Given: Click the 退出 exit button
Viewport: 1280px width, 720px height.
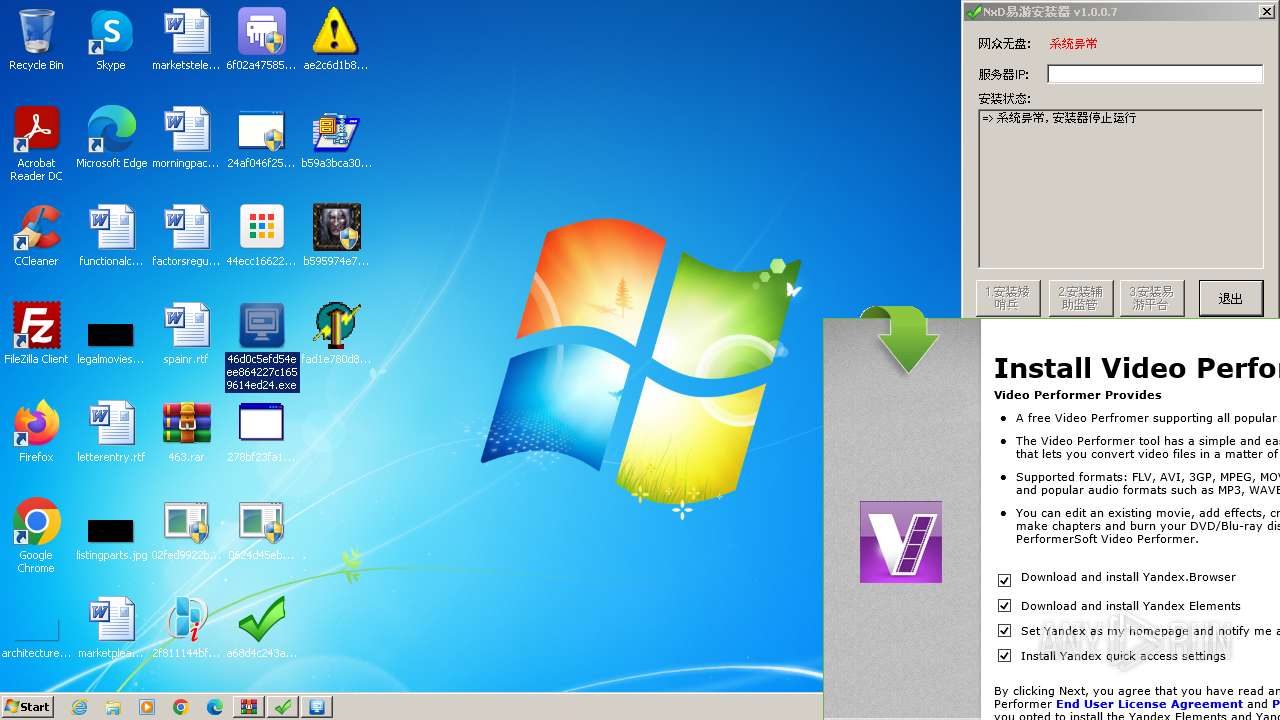Looking at the screenshot, I should click(x=1230, y=299).
